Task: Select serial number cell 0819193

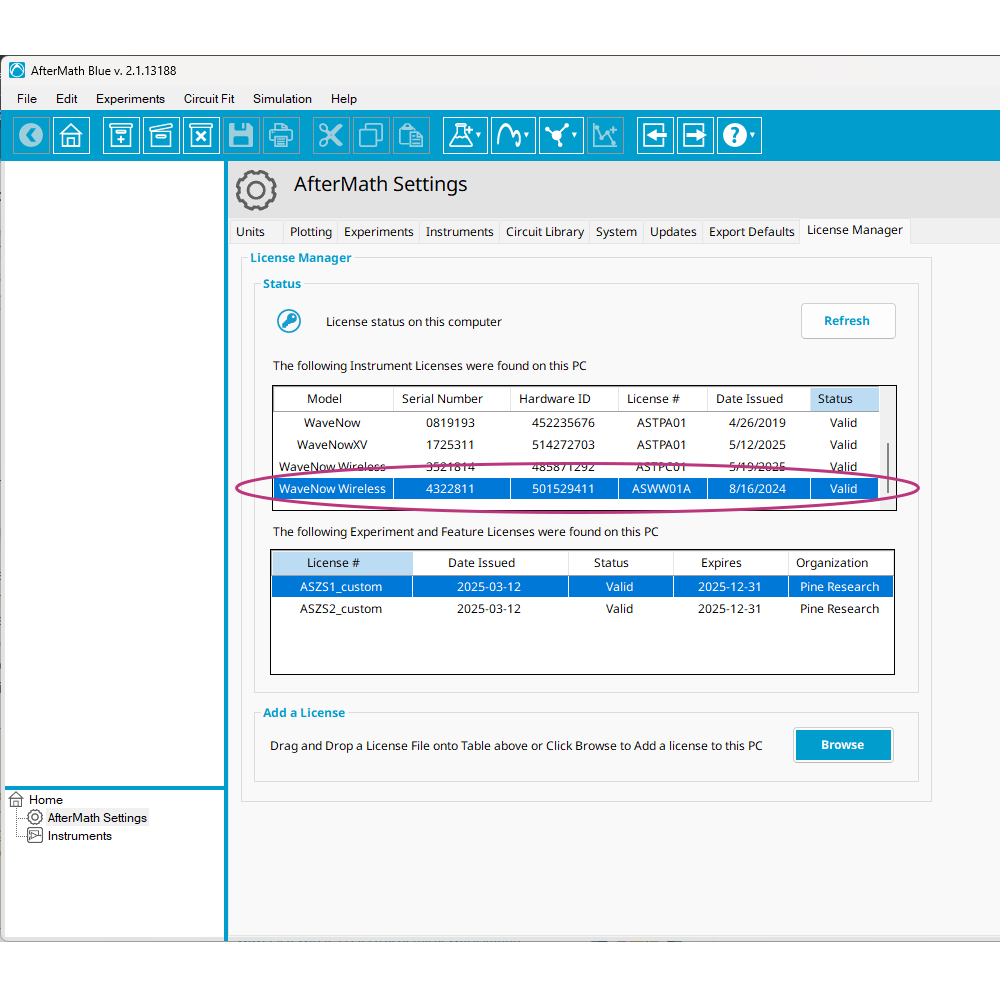Action: click(450, 423)
